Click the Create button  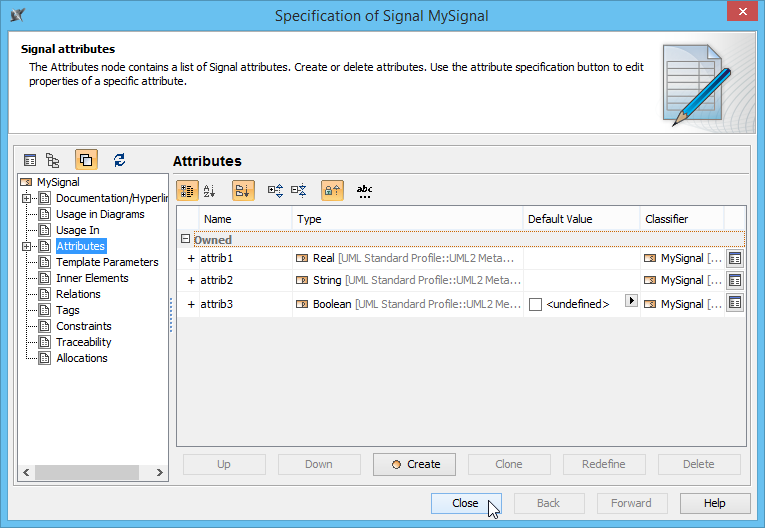pos(414,464)
